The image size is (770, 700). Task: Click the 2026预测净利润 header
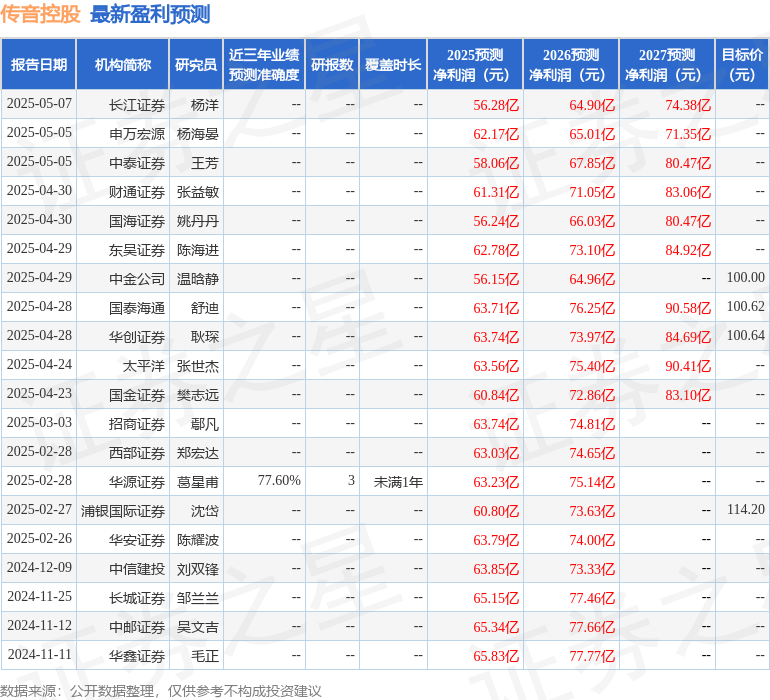tap(571, 64)
